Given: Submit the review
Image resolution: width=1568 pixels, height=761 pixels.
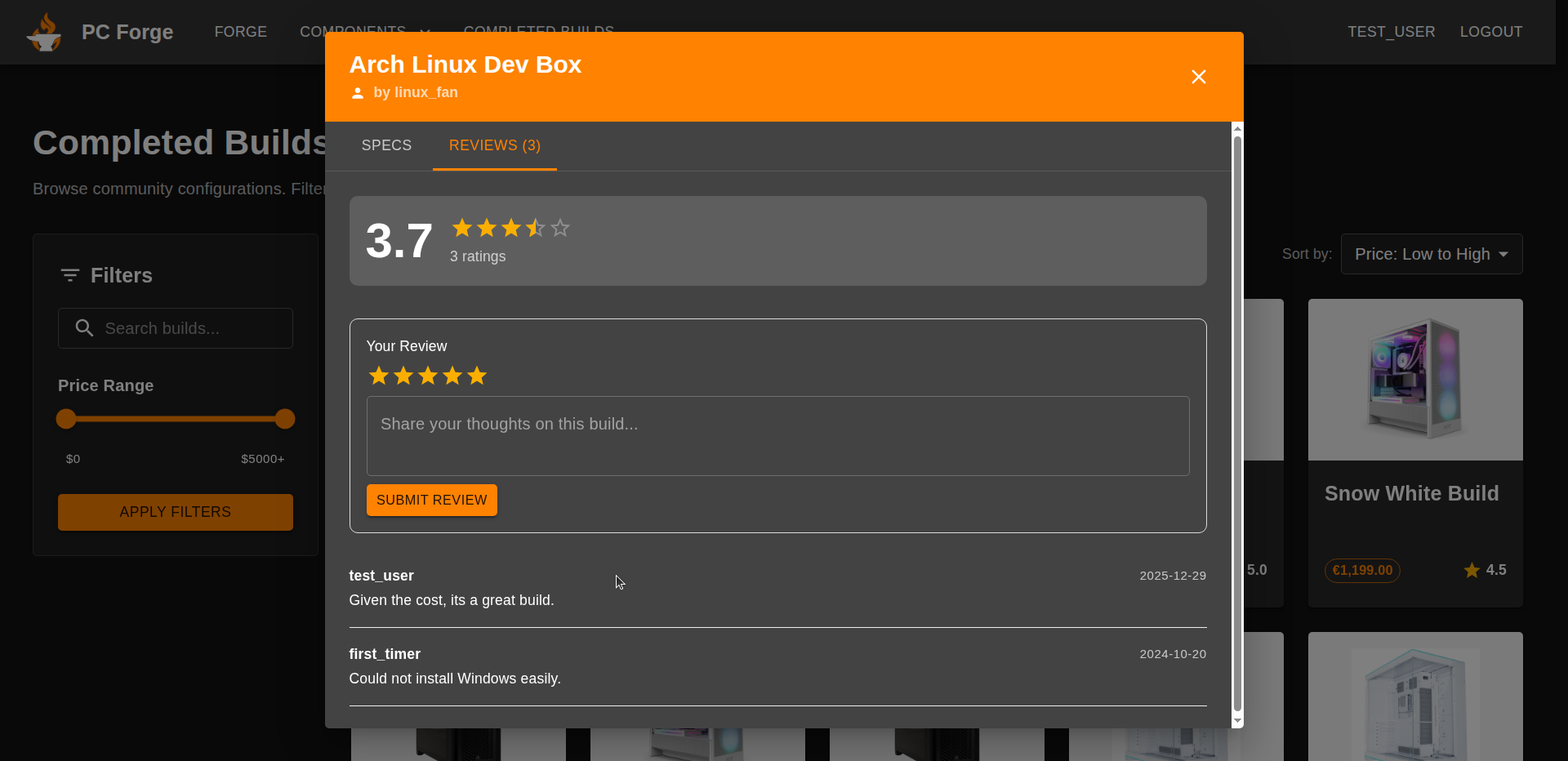Looking at the screenshot, I should click(431, 500).
